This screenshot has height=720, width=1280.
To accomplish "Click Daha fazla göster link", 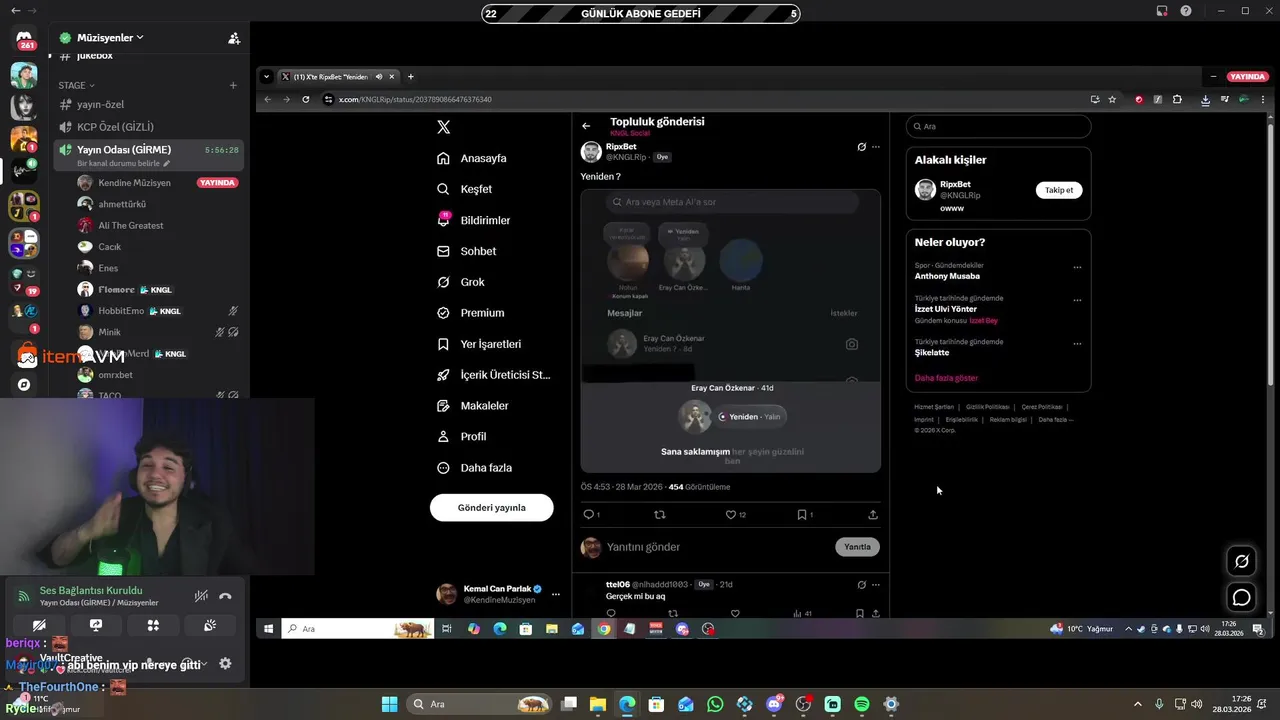I will click(946, 378).
